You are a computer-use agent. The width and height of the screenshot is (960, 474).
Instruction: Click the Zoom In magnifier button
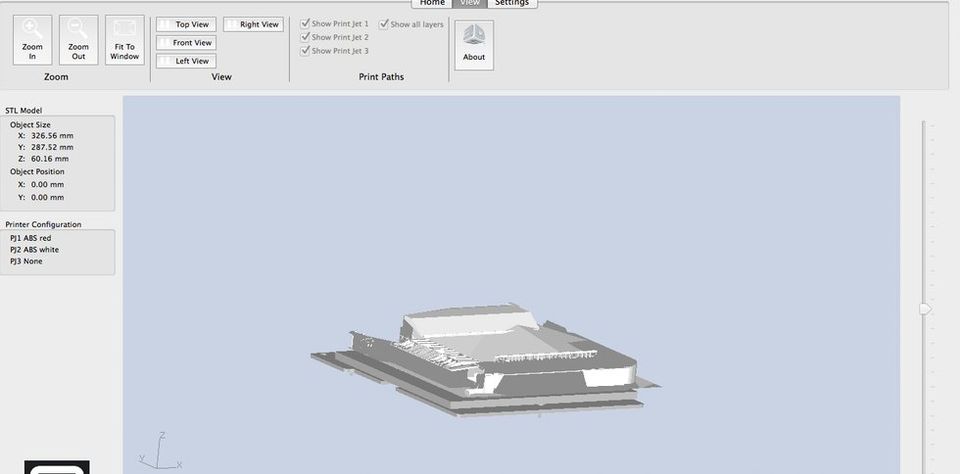pyautogui.click(x=32, y=40)
